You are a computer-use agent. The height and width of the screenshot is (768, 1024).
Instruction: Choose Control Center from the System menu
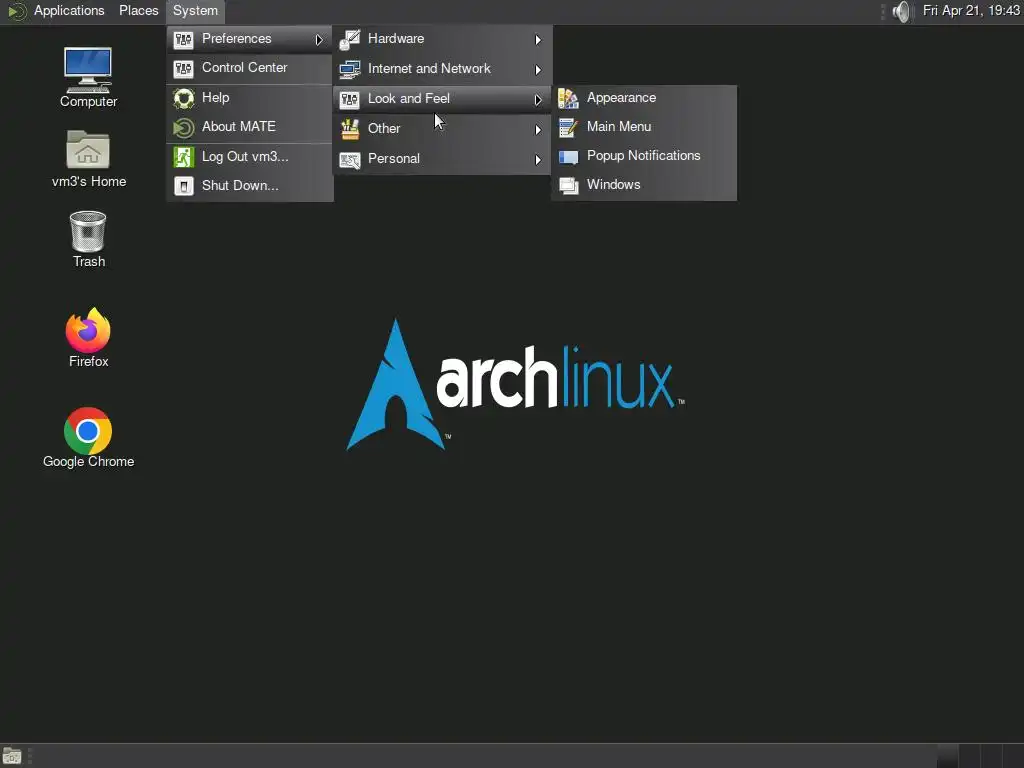(x=249, y=68)
